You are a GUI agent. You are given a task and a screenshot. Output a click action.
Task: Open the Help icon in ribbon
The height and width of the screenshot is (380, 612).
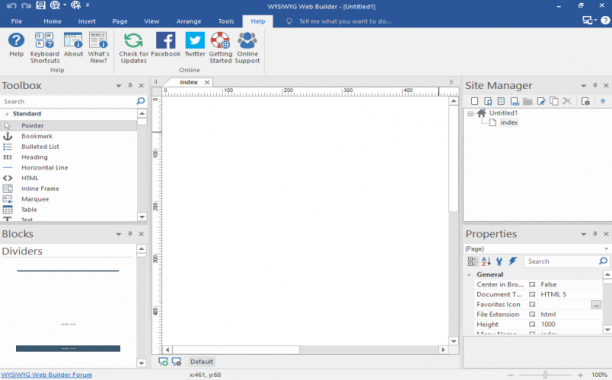(16, 45)
